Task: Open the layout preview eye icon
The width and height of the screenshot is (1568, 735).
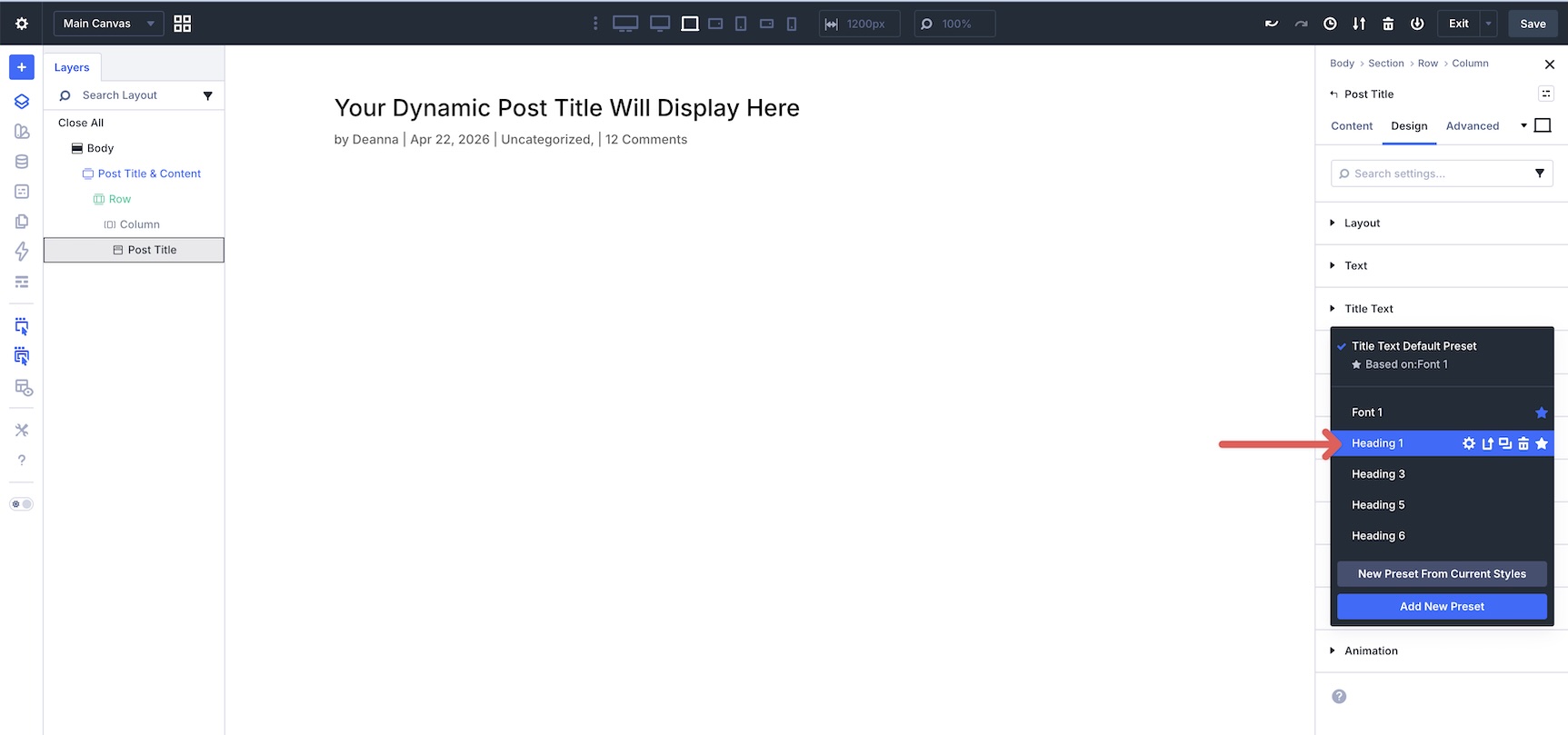Action: click(x=24, y=388)
